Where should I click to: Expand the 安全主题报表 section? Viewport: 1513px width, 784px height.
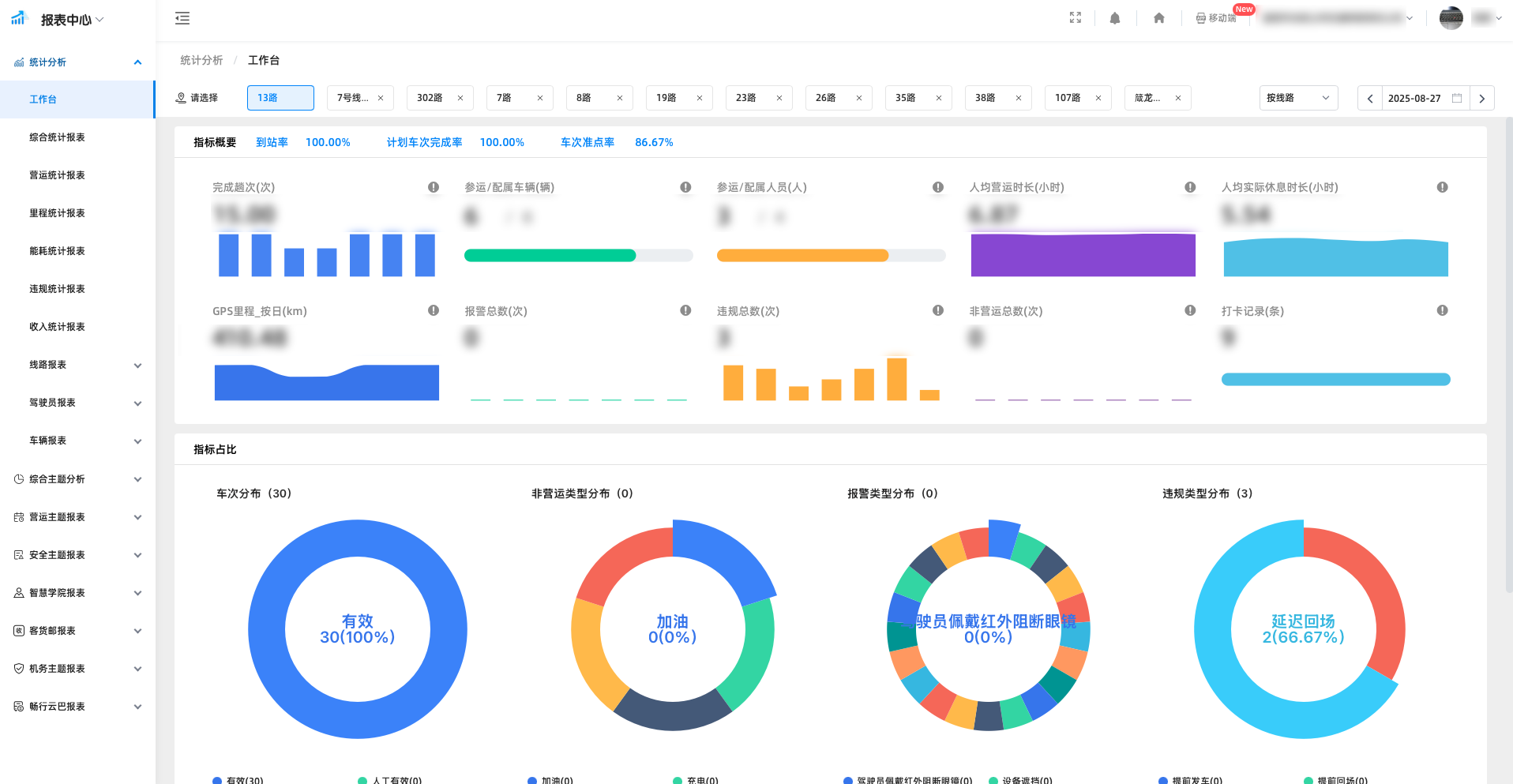point(77,555)
